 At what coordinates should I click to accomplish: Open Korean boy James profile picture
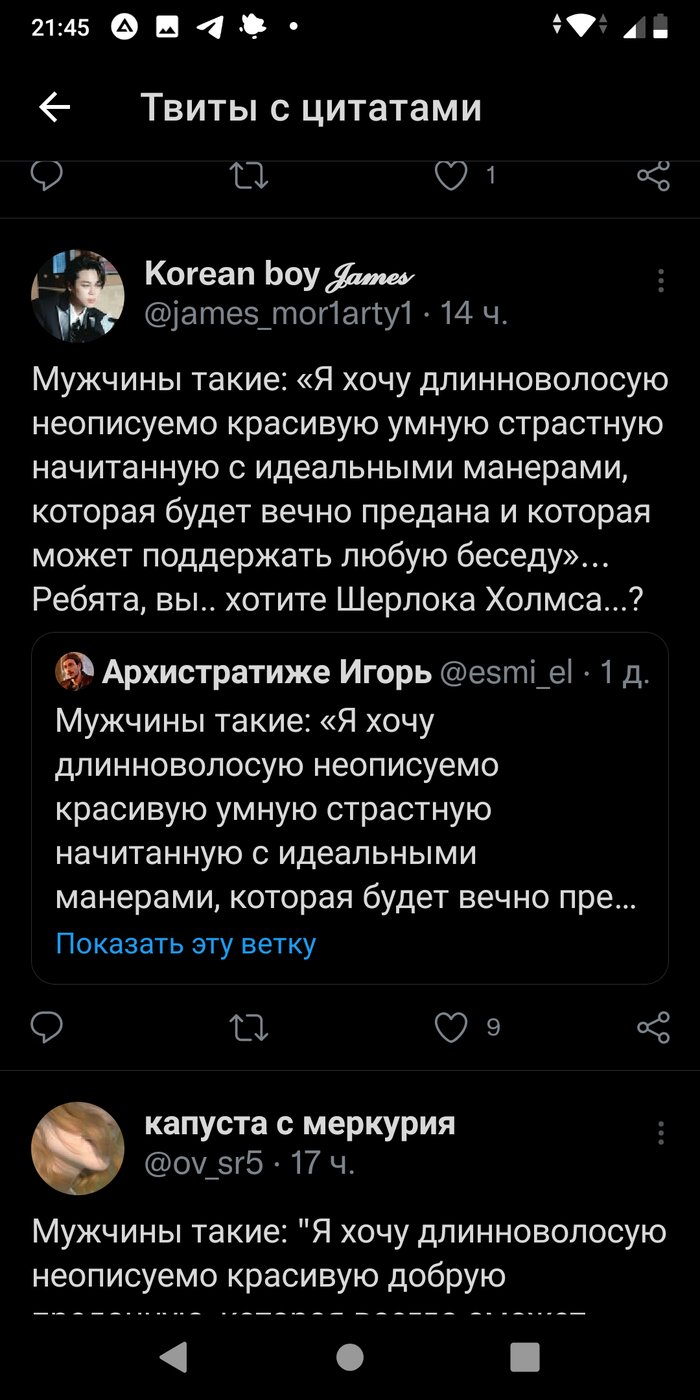(78, 296)
